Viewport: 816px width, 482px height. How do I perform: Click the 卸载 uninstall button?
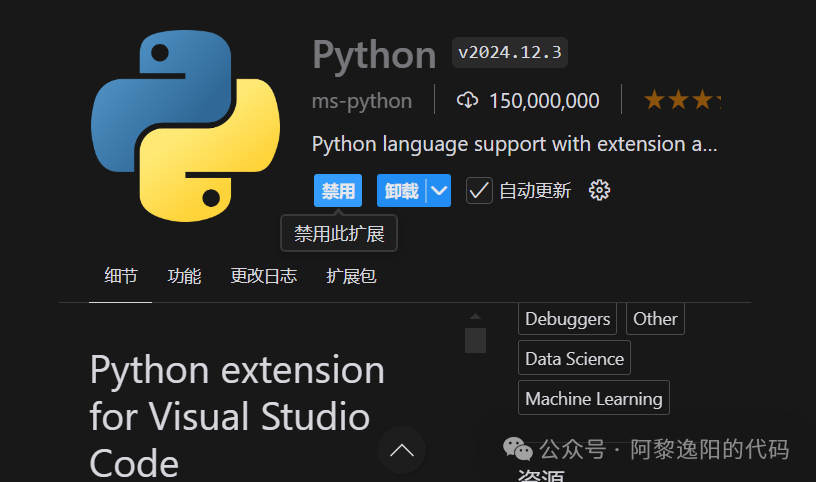401,190
